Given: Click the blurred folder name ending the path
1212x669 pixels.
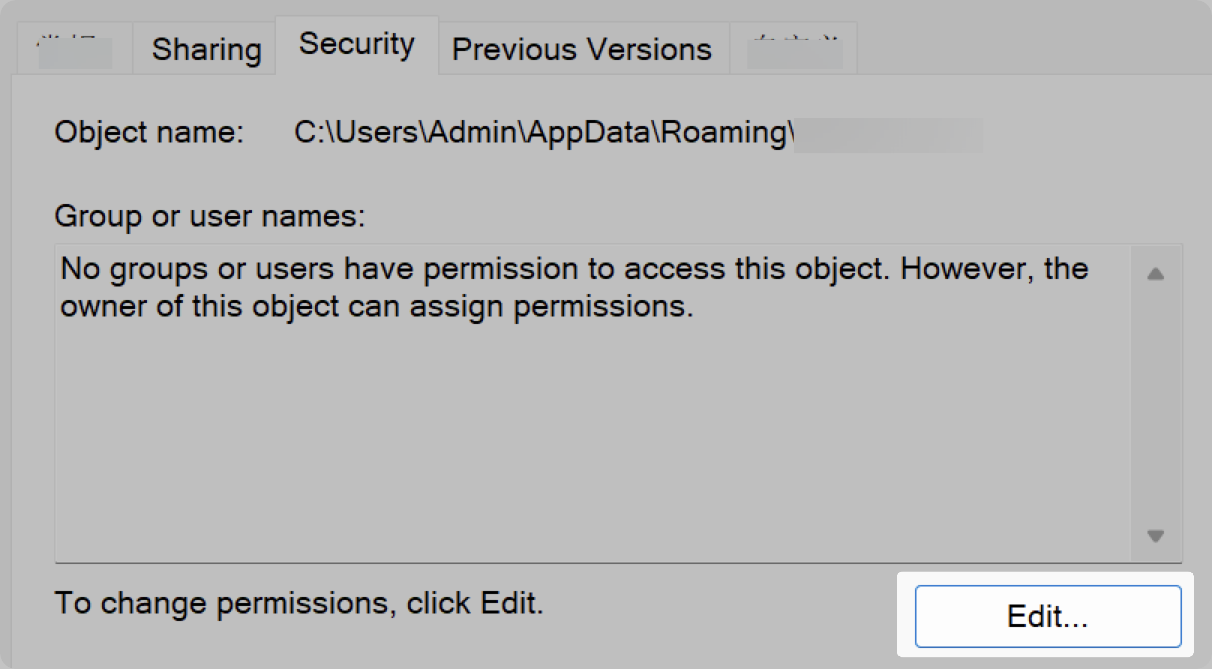Looking at the screenshot, I should click(888, 134).
